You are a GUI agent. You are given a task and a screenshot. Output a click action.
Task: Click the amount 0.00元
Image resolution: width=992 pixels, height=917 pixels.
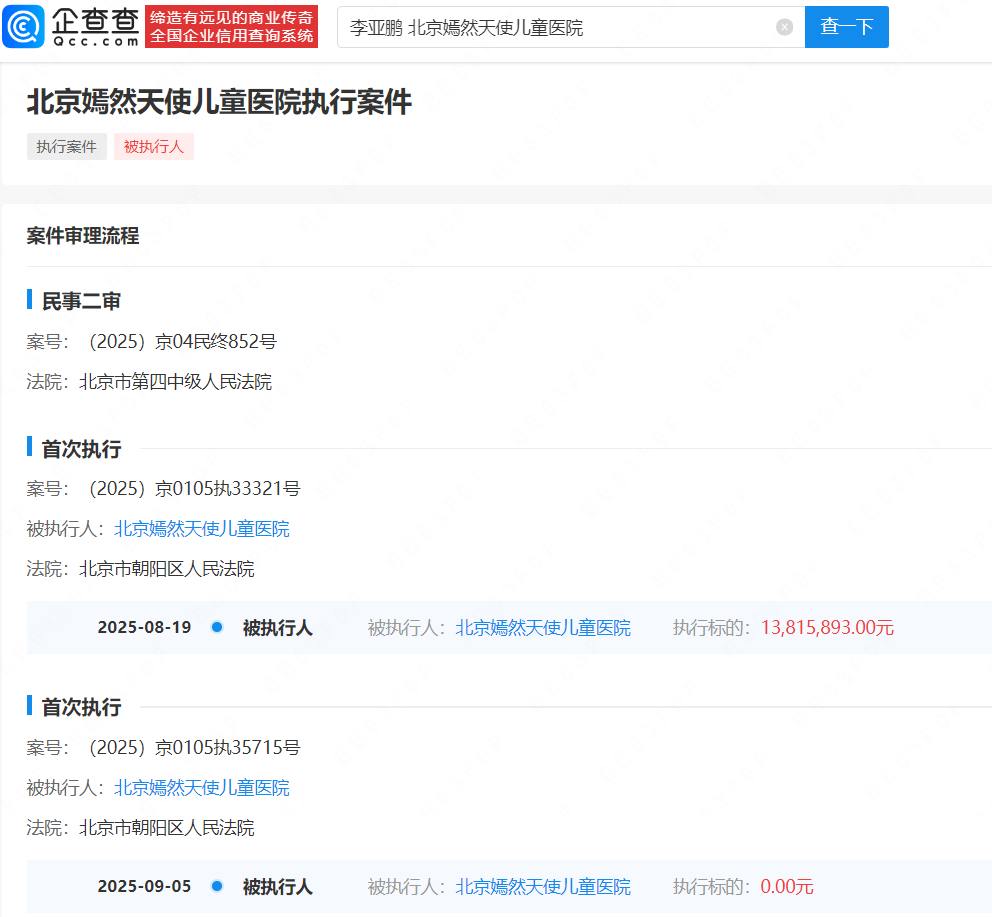[x=787, y=886]
